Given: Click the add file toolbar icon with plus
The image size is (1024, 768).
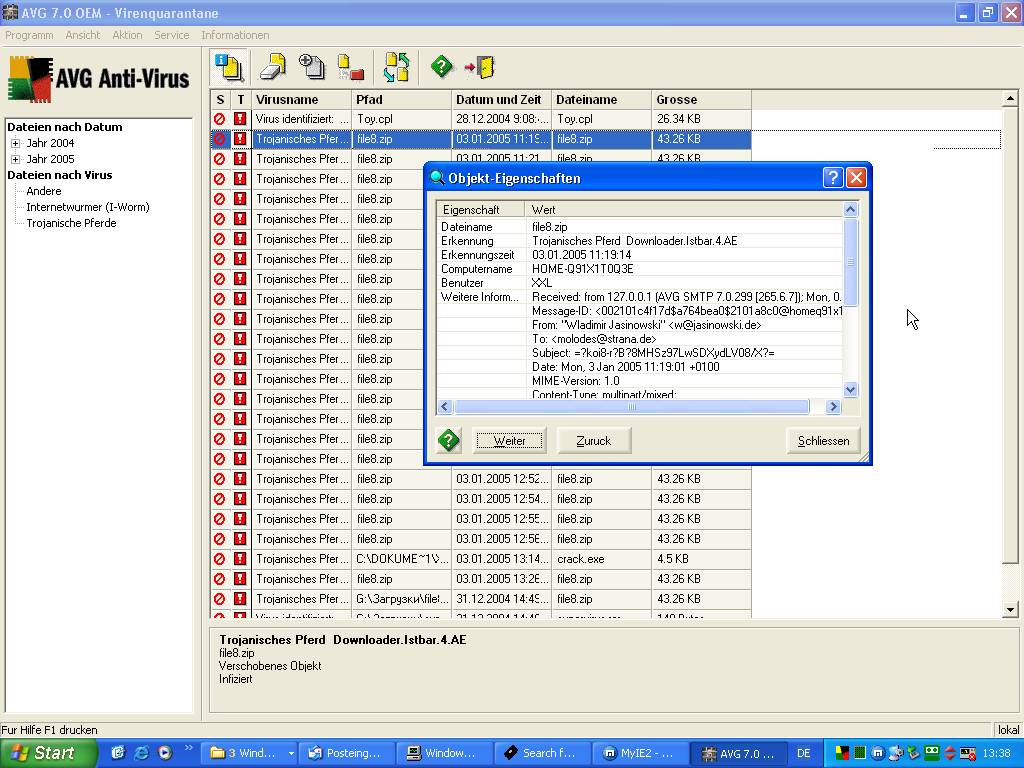Looking at the screenshot, I should (x=312, y=67).
